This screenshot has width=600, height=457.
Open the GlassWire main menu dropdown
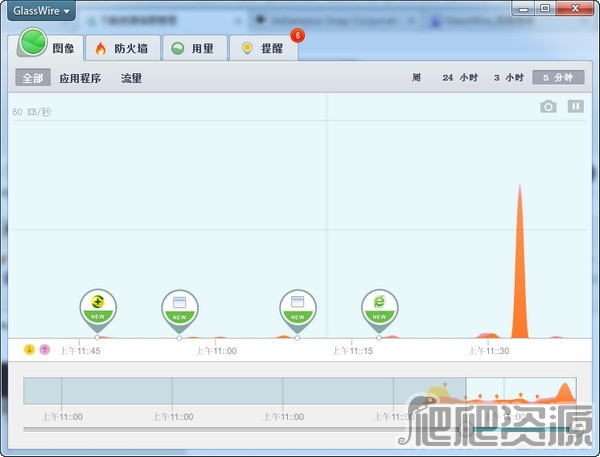pos(40,11)
